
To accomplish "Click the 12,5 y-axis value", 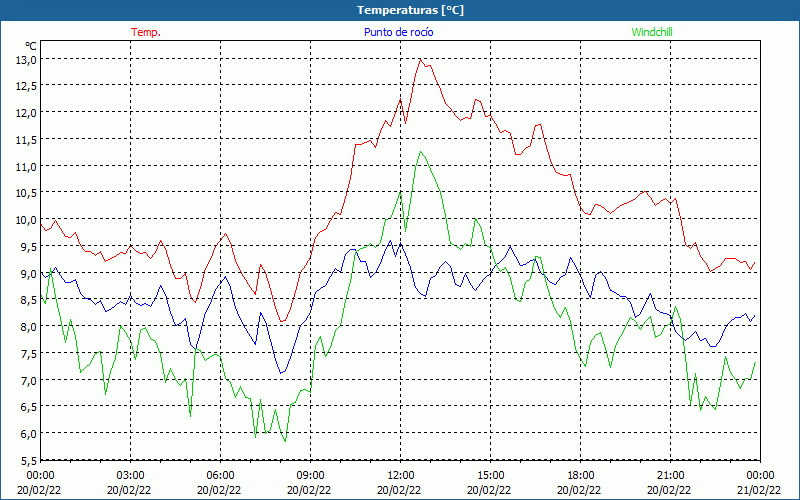I will coord(27,86).
